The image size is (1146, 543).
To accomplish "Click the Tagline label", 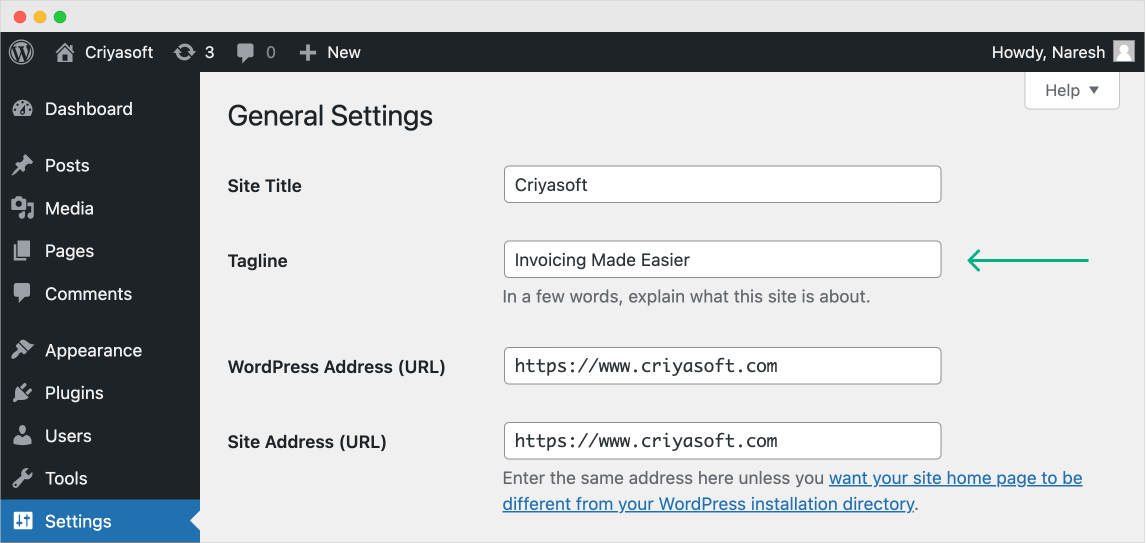I will click(257, 261).
